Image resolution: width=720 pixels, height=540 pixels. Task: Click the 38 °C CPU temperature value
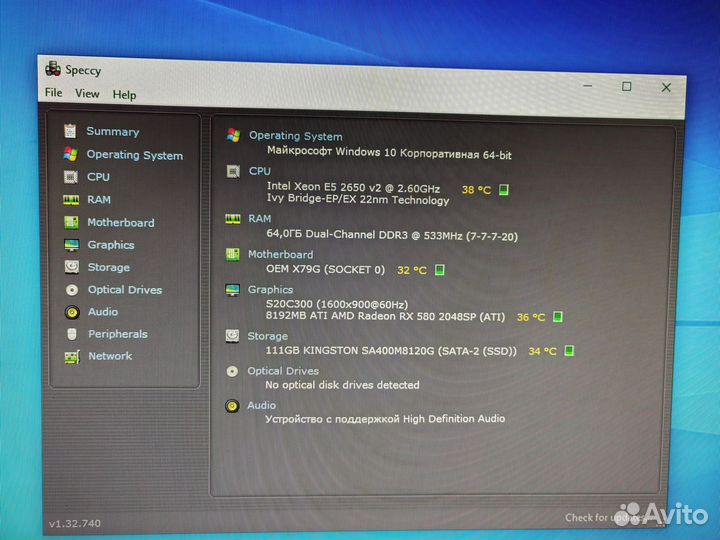tap(476, 190)
